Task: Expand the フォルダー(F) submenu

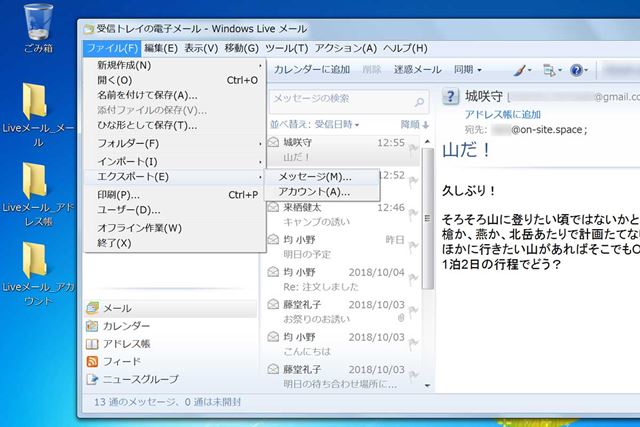Action: coord(175,144)
